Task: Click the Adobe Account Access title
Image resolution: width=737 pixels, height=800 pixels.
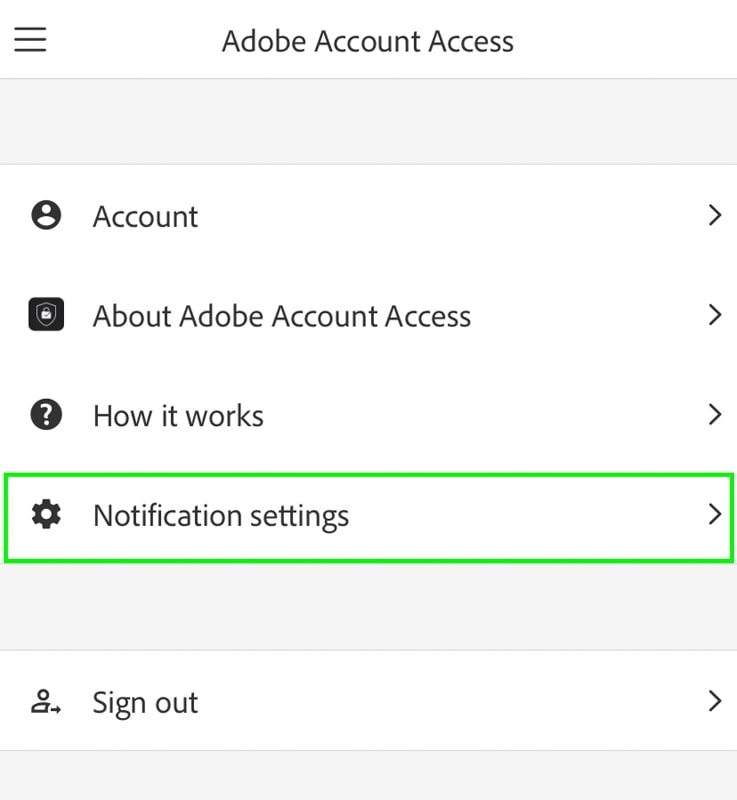Action: pyautogui.click(x=368, y=41)
